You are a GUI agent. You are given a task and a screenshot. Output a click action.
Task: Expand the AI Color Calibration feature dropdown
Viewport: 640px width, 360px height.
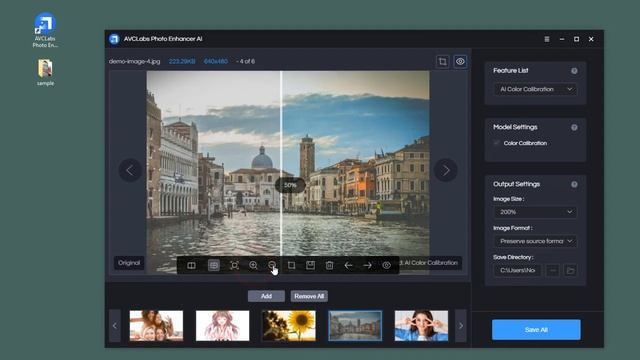[536, 89]
